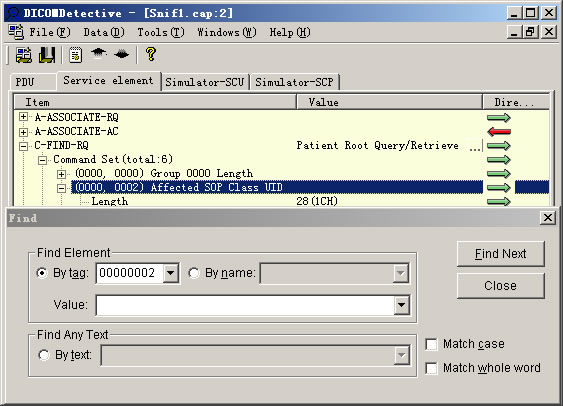
Task: Click the notepad document toolbar icon
Action: [75, 55]
